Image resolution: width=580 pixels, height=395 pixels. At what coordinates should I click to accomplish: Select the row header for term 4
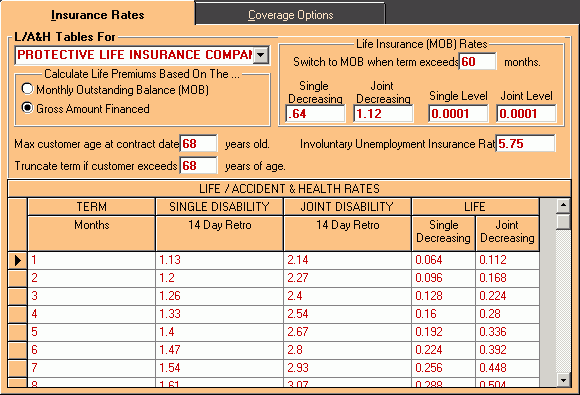pos(17,314)
